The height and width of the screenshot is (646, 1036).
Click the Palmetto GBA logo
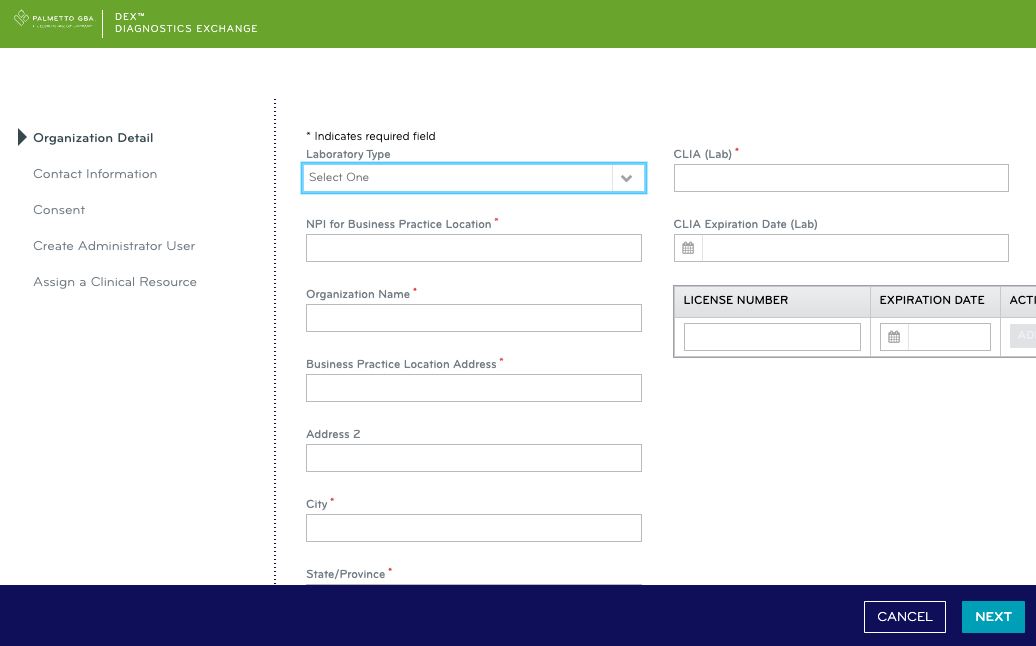pyautogui.click(x=53, y=19)
